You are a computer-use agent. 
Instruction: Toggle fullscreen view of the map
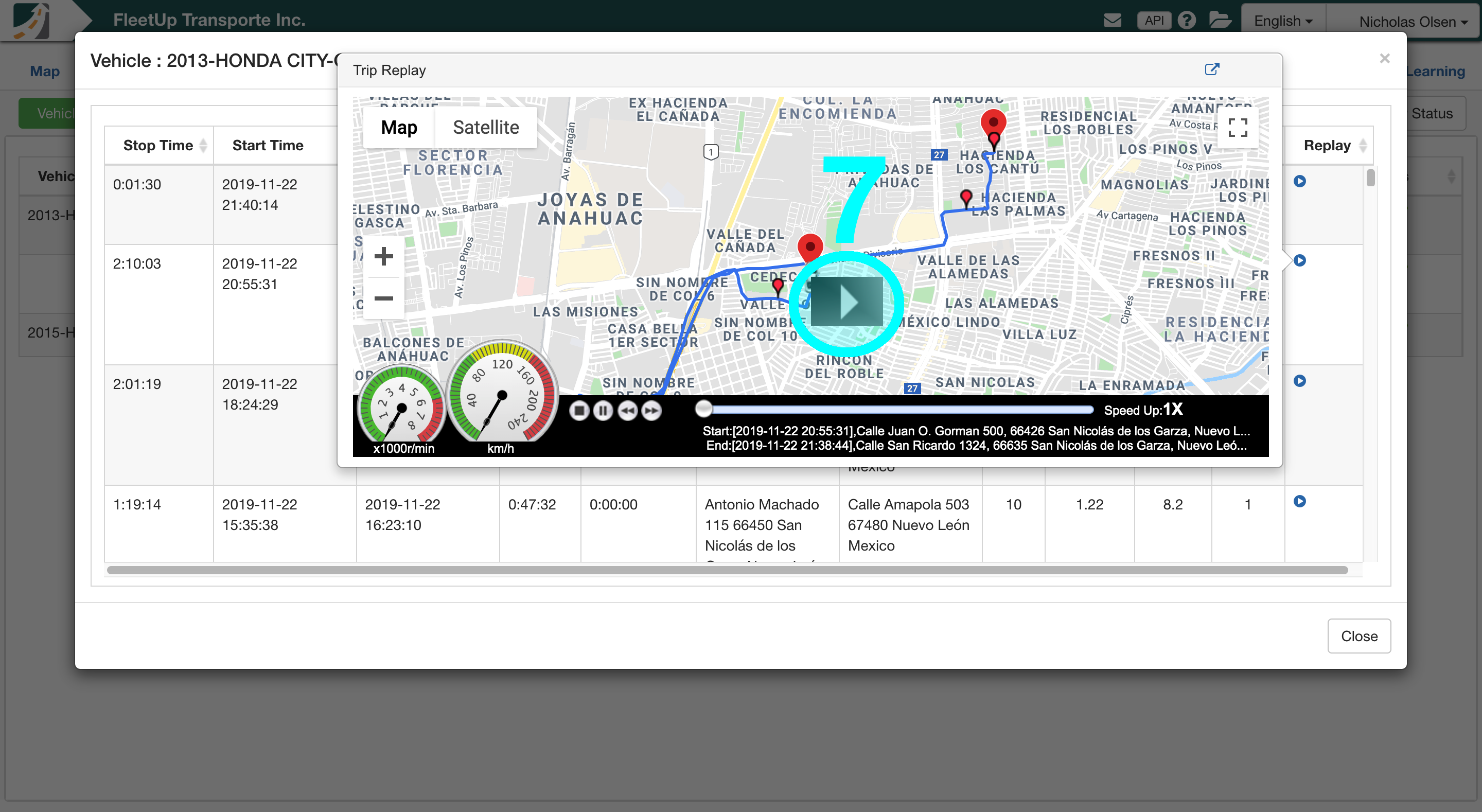[x=1238, y=127]
